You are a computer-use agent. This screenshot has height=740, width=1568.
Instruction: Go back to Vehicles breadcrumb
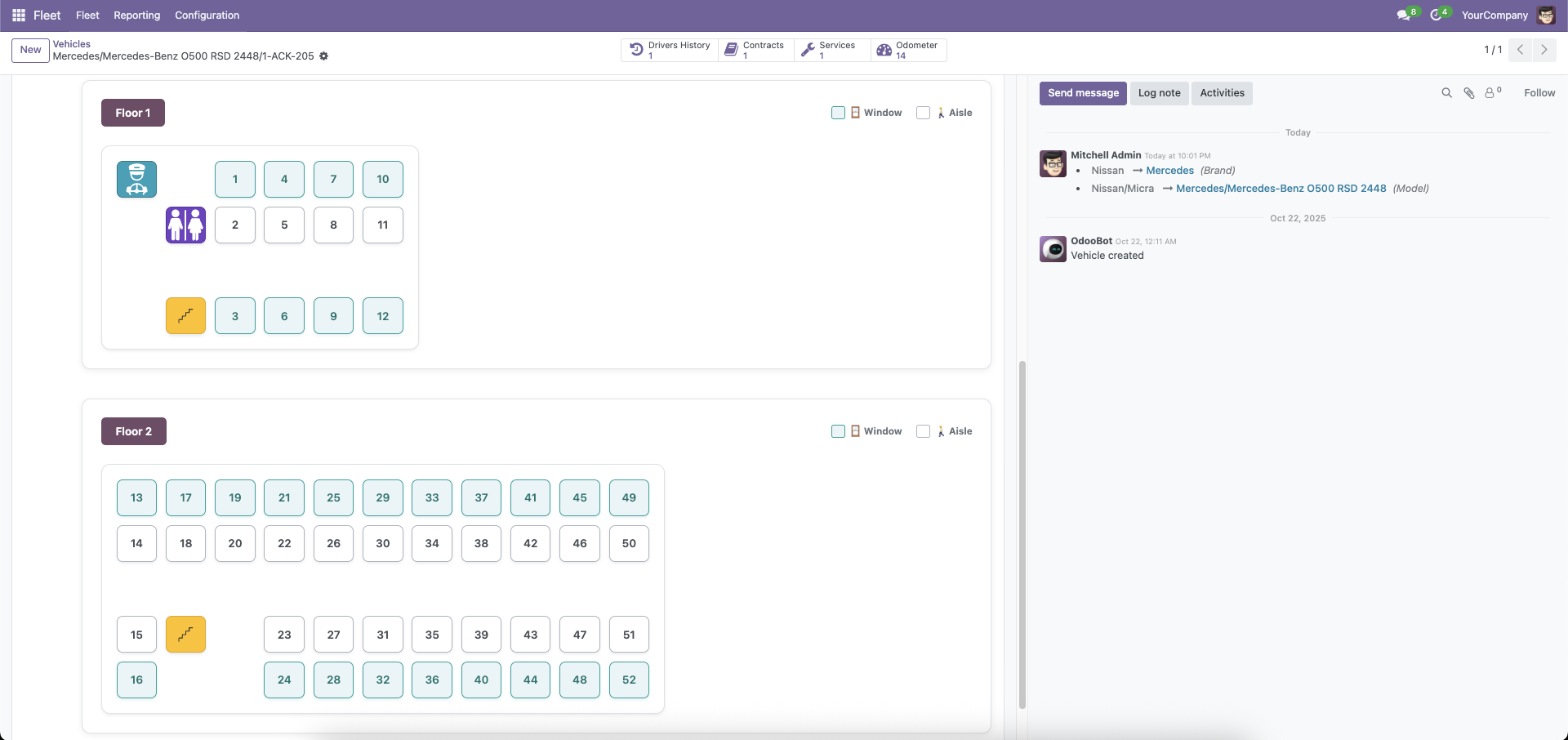point(72,44)
